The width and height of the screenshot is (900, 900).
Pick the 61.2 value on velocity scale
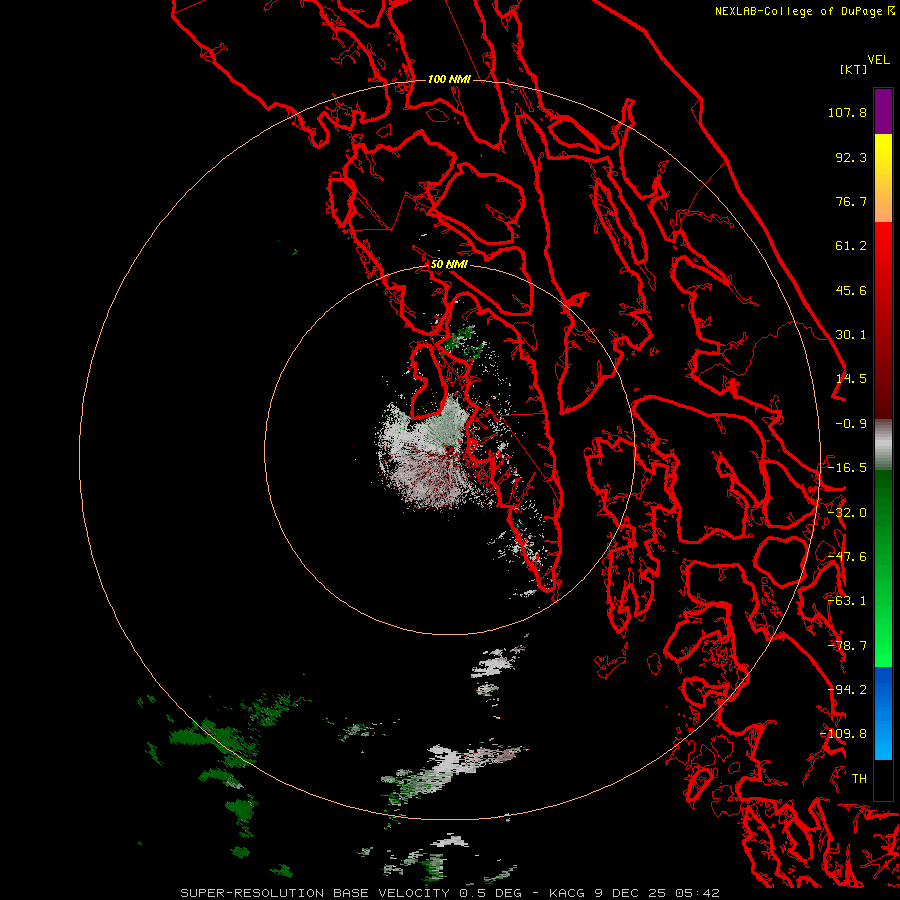851,246
